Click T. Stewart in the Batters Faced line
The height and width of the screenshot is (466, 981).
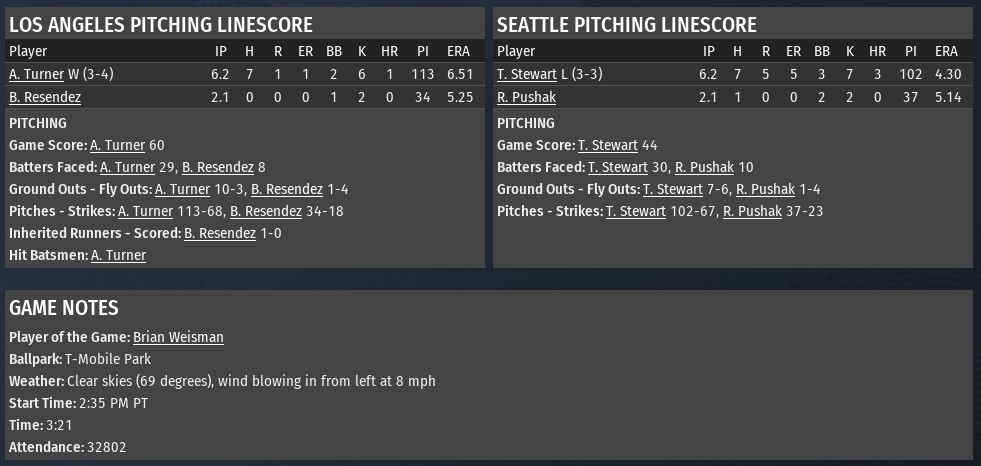tap(617, 167)
